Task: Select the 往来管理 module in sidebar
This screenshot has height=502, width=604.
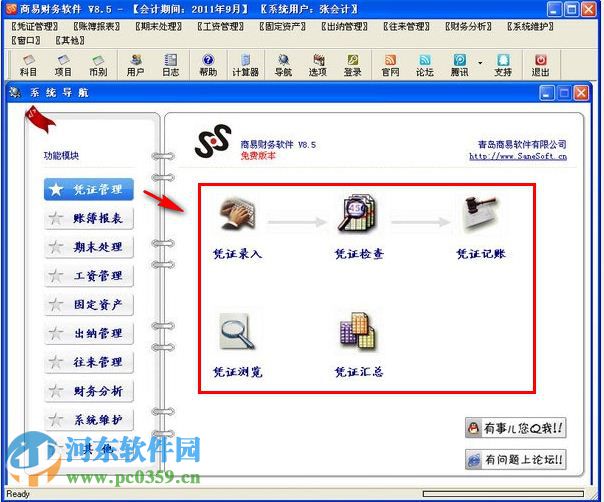Action: pos(89,362)
